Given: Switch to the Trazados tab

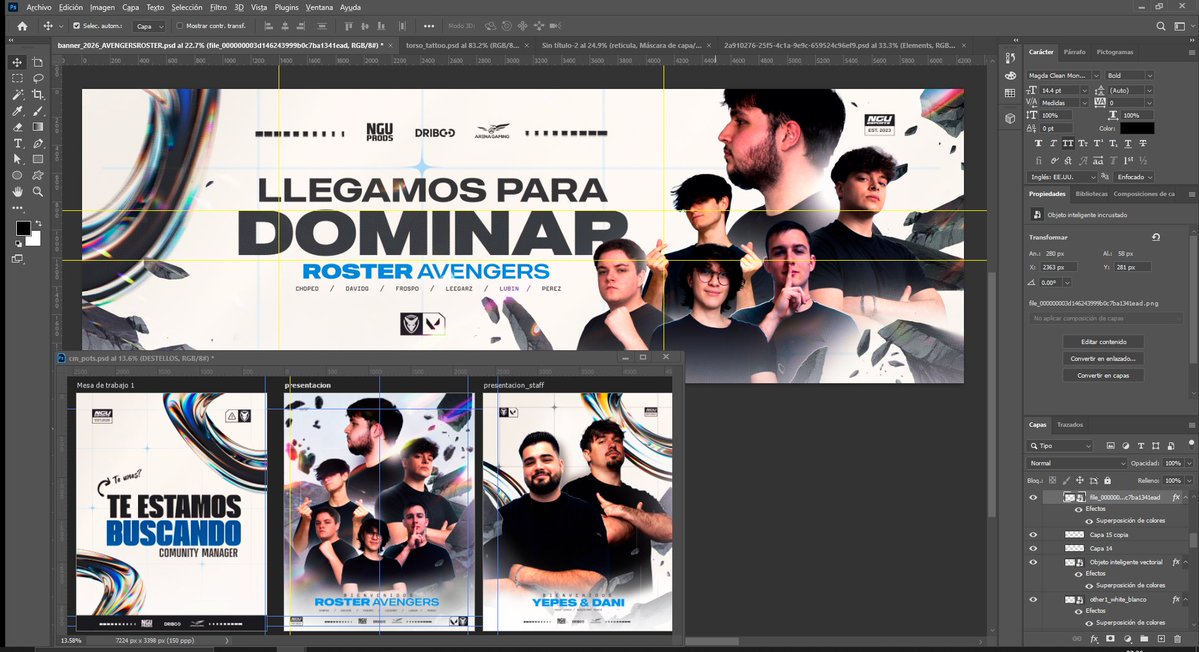Looking at the screenshot, I should tap(1070, 424).
